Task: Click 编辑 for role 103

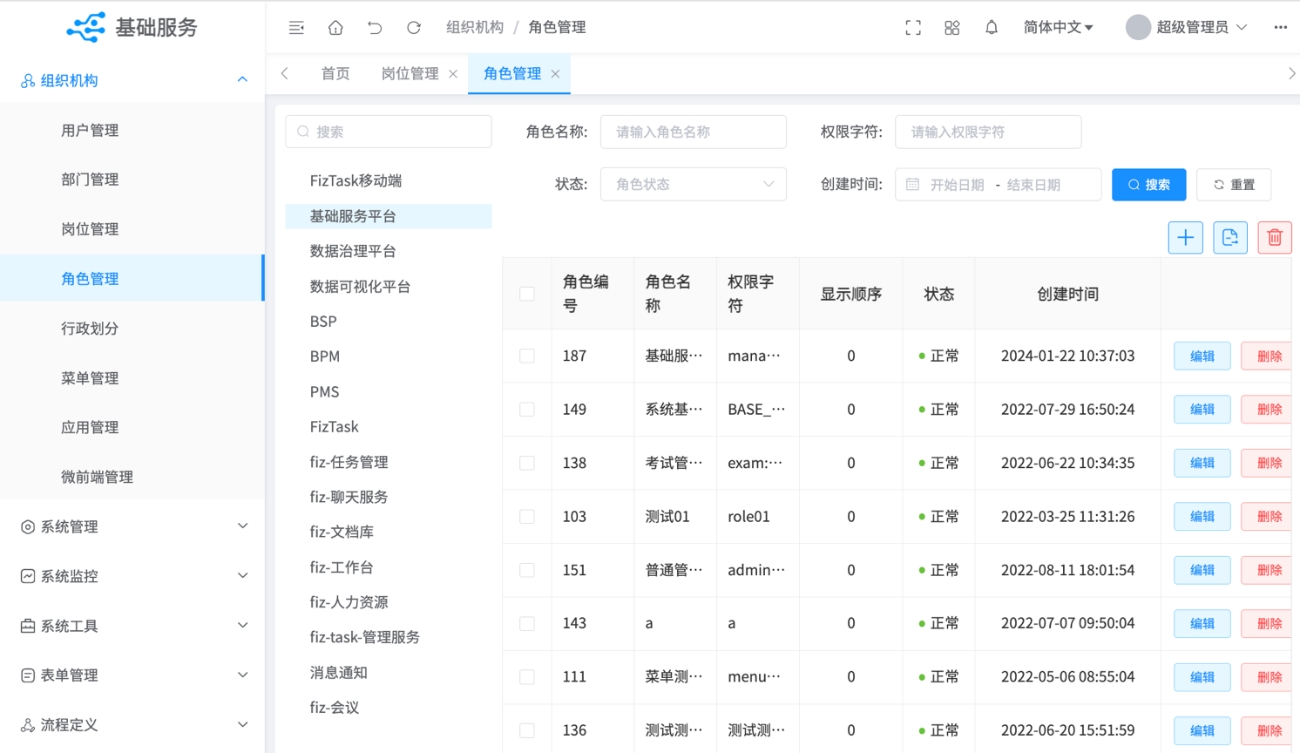Action: 1202,517
